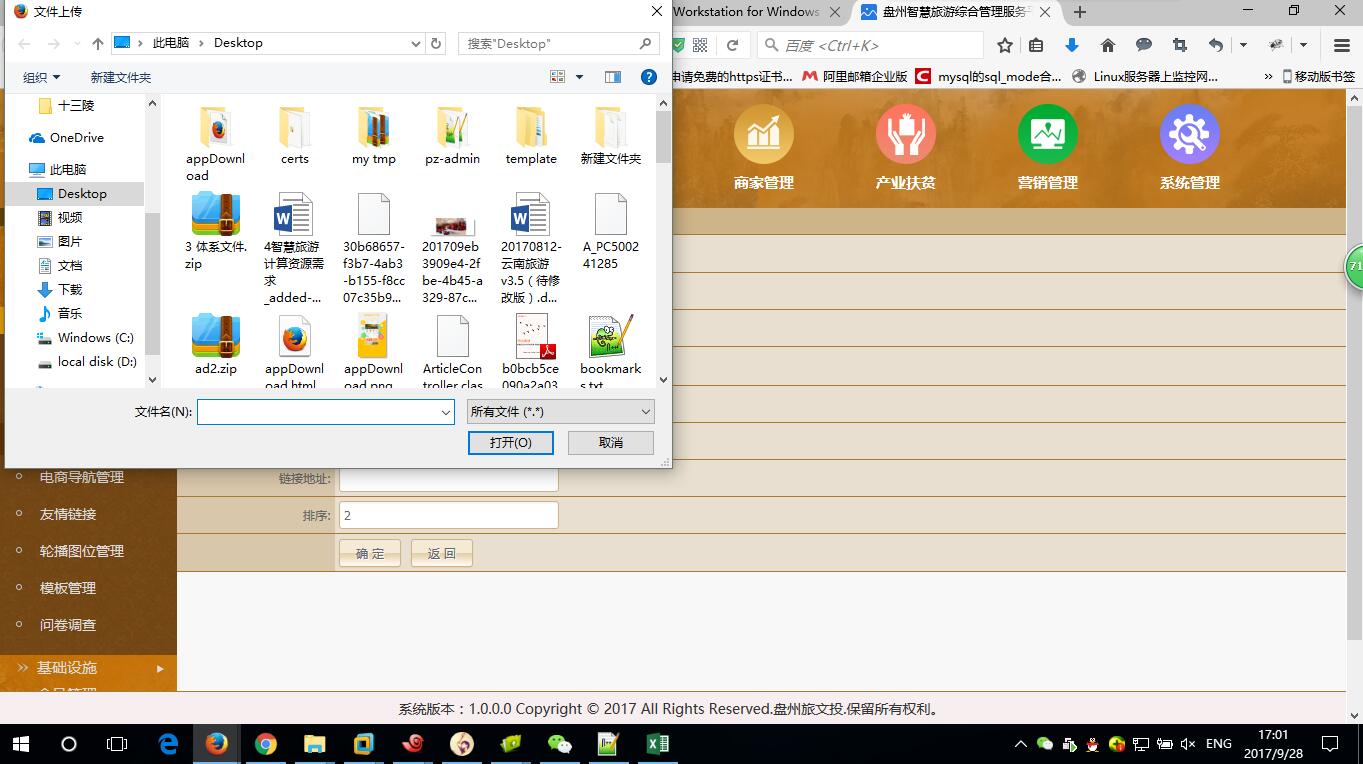The height and width of the screenshot is (764, 1363).
Task: Refresh the Desktop folder listing
Action: [x=436, y=44]
